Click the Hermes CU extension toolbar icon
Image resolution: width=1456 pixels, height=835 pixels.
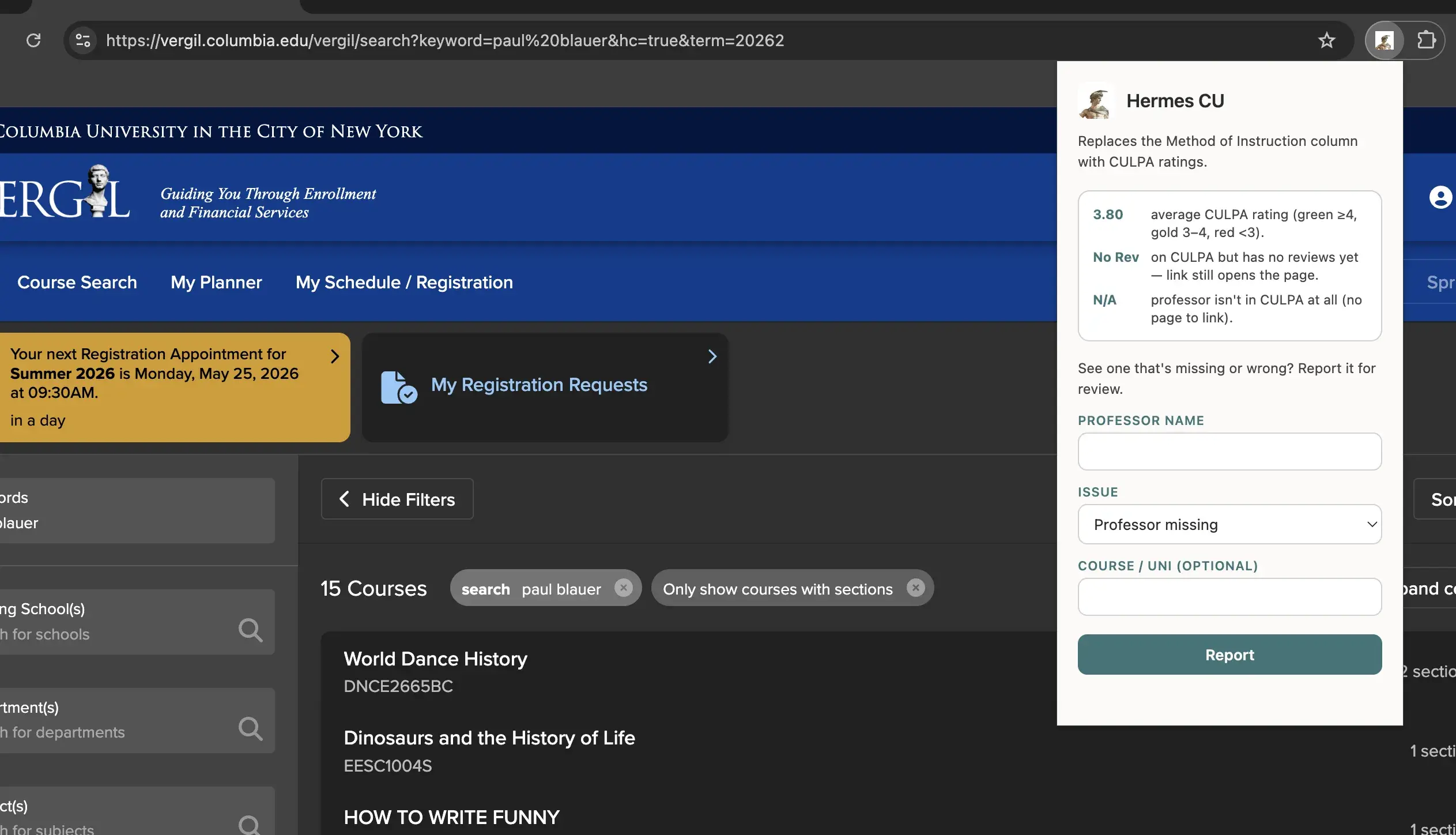1385,40
